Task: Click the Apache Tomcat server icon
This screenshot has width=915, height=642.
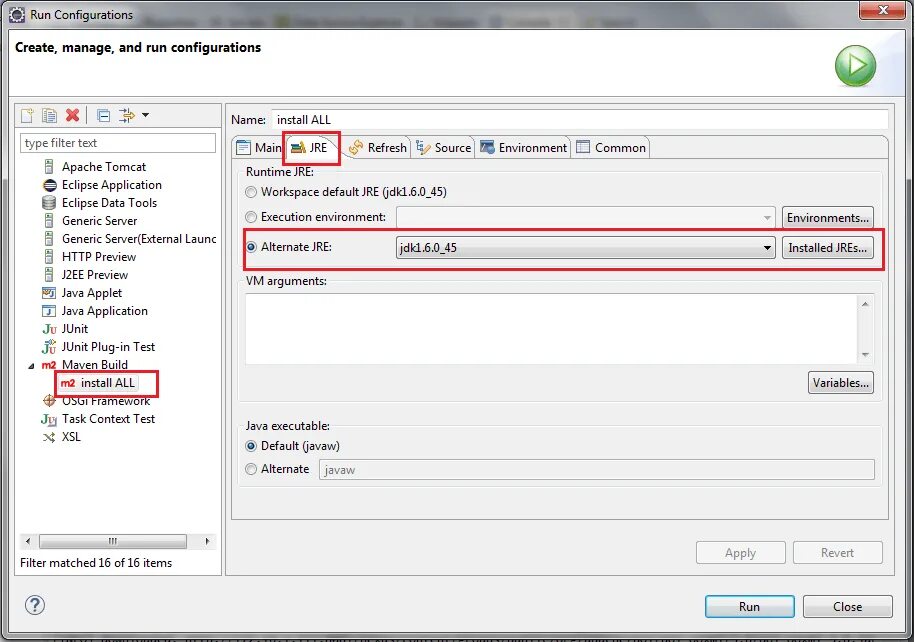Action: point(50,167)
